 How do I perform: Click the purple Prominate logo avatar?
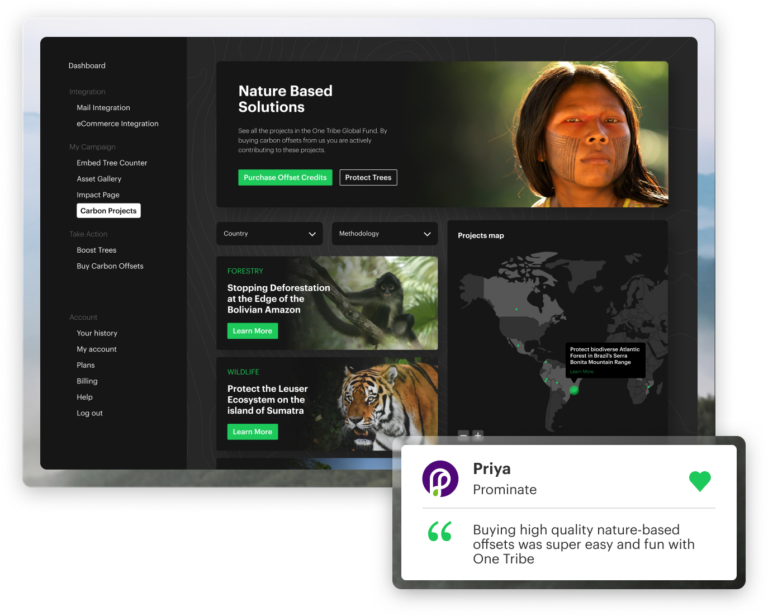pyautogui.click(x=440, y=479)
